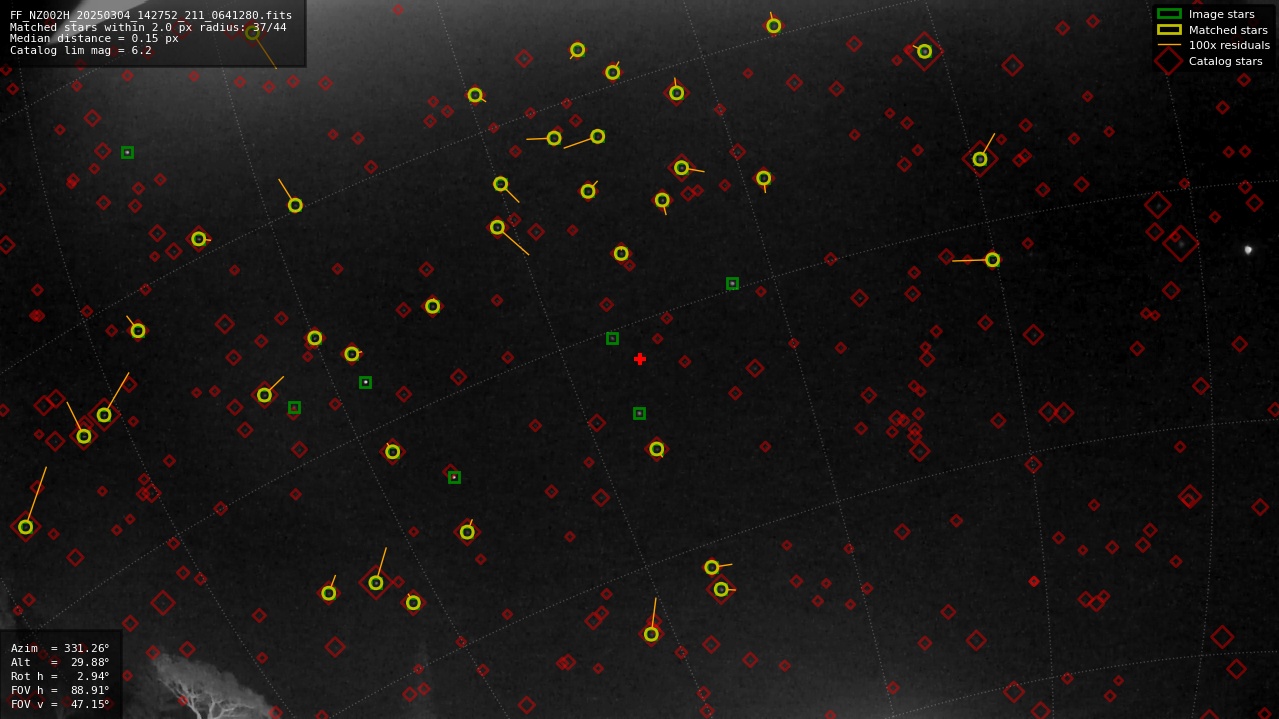Select the FF_NZ002H_20250304_142752_211_0641280.fits filename
The image size is (1279, 719).
[151, 15]
